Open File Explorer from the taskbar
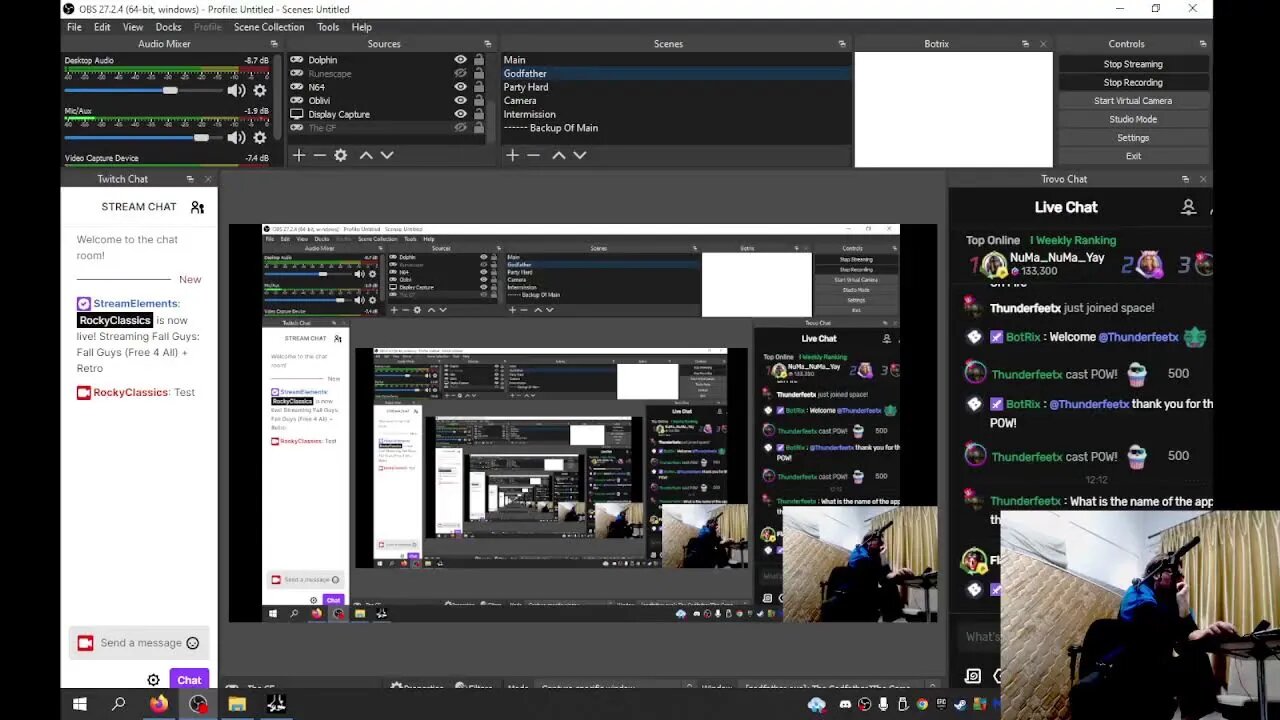The image size is (1280, 720). [x=237, y=704]
